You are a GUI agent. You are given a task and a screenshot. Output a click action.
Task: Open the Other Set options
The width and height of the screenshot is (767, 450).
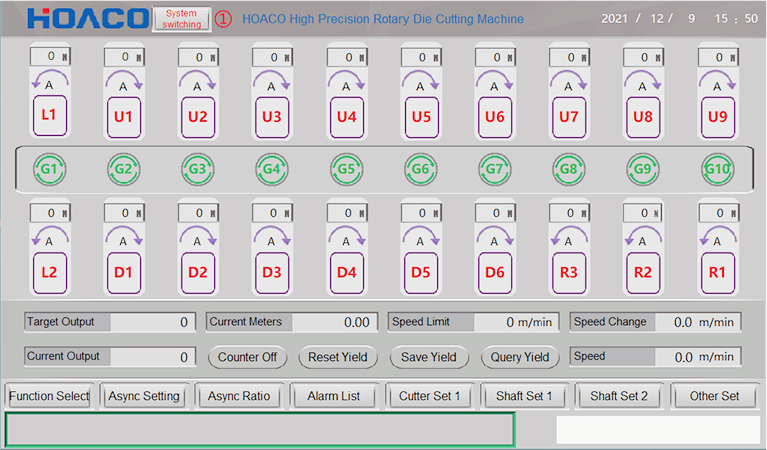point(714,396)
